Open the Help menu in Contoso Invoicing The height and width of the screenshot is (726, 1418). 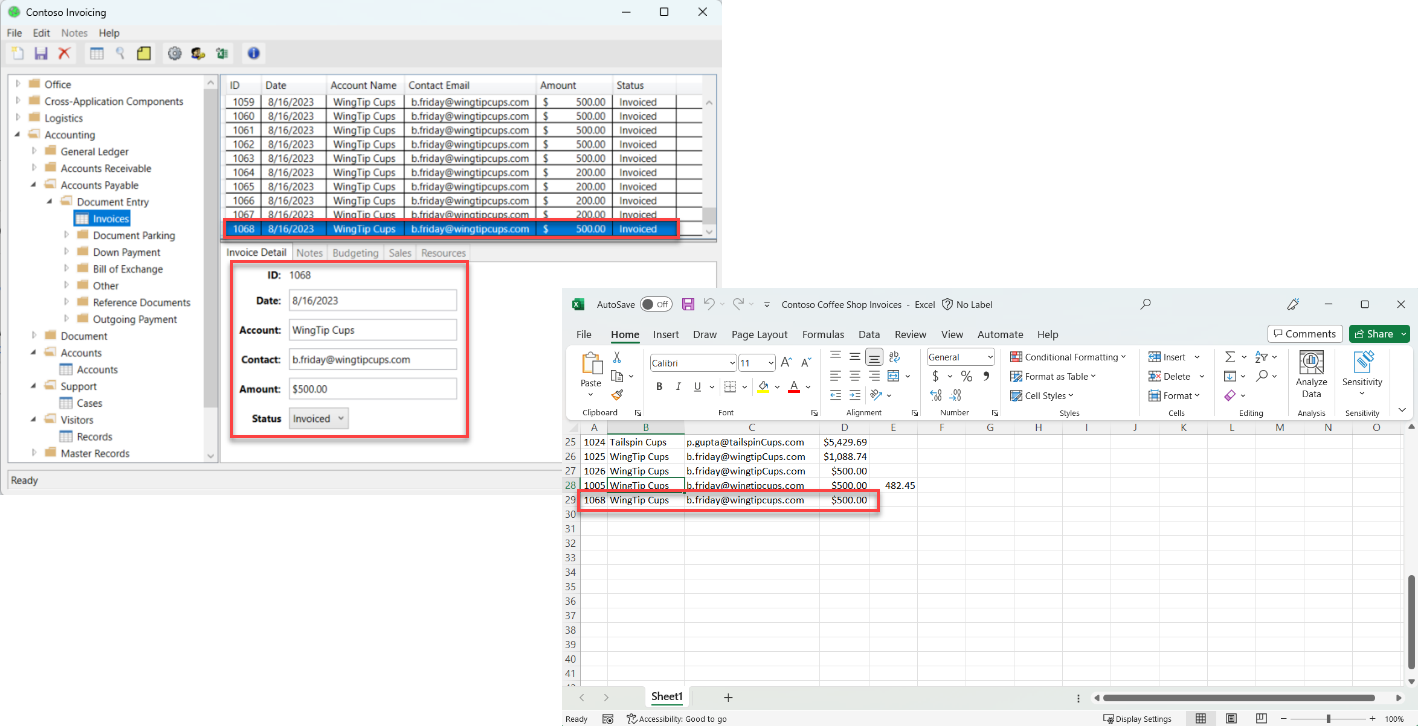[x=109, y=33]
